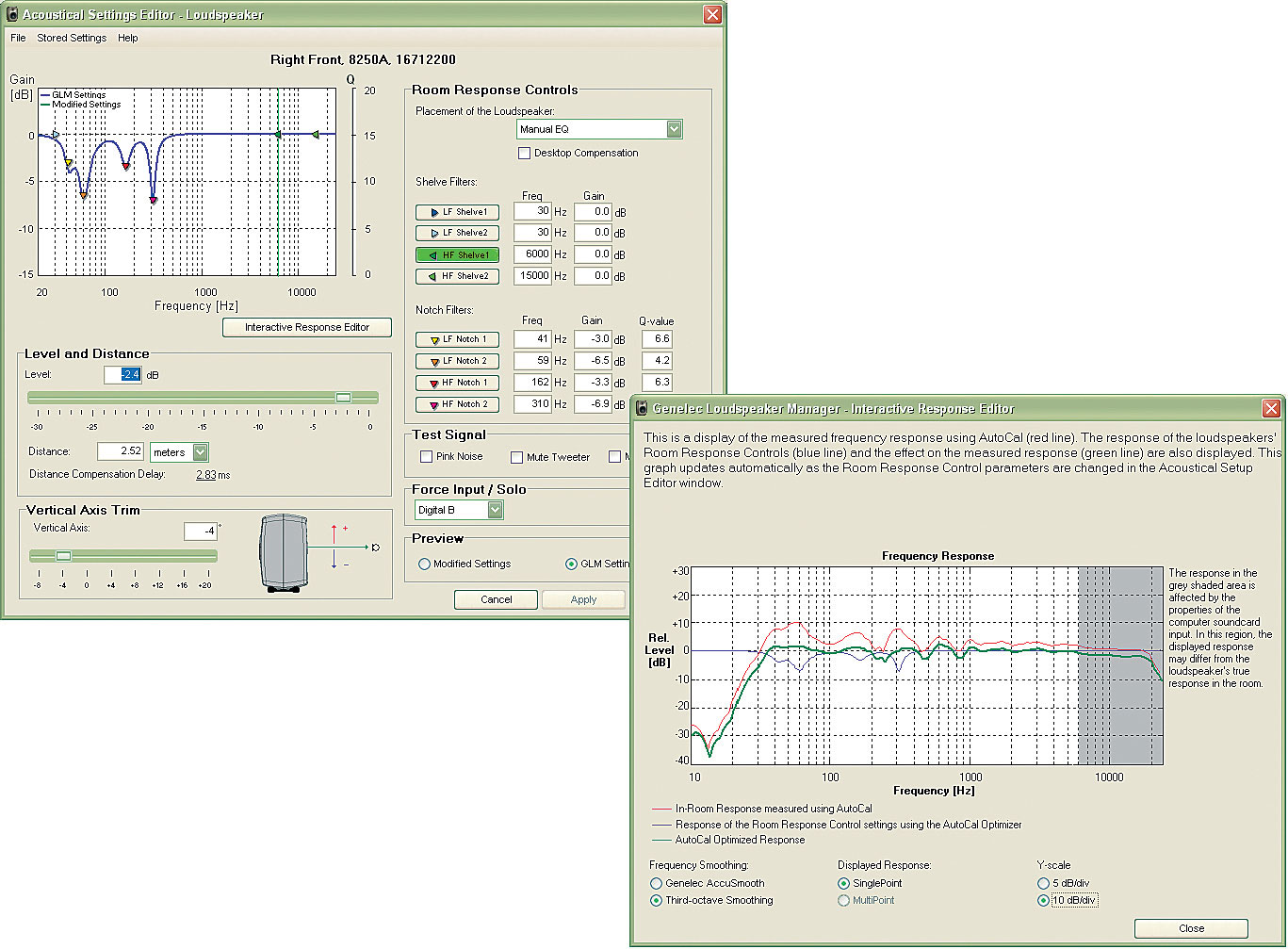Select the green HF Shelve1 filter button
Image resolution: width=1288 pixels, height=949 pixels.
[457, 254]
